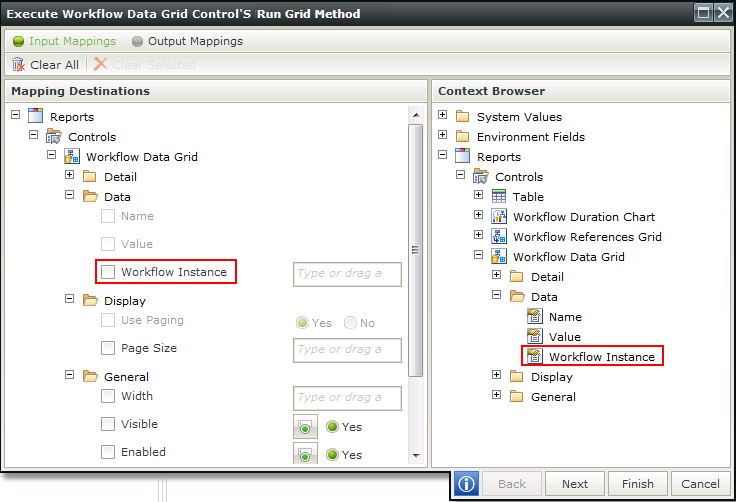Click the Controls icon in Context Browser
Image resolution: width=736 pixels, height=502 pixels.
tap(481, 176)
